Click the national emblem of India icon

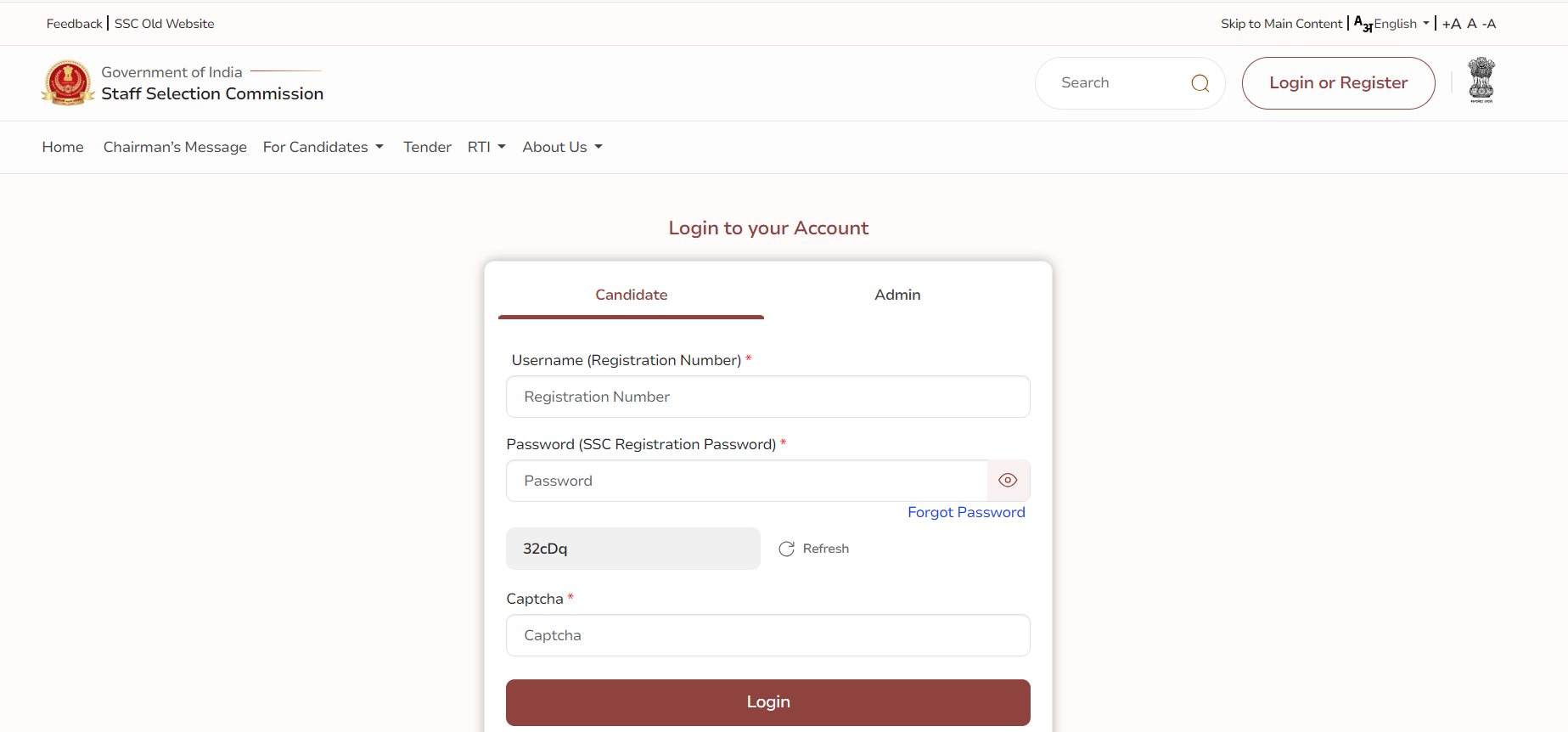click(x=1481, y=81)
